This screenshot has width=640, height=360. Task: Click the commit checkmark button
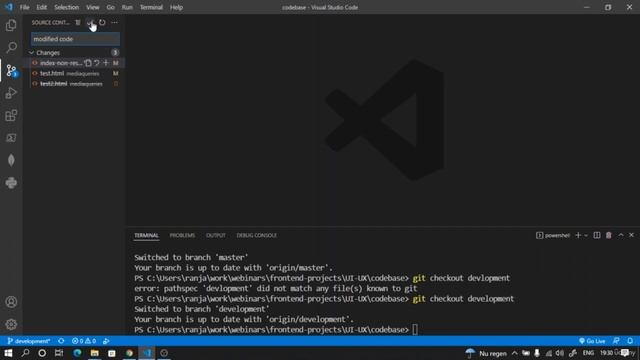(90, 22)
